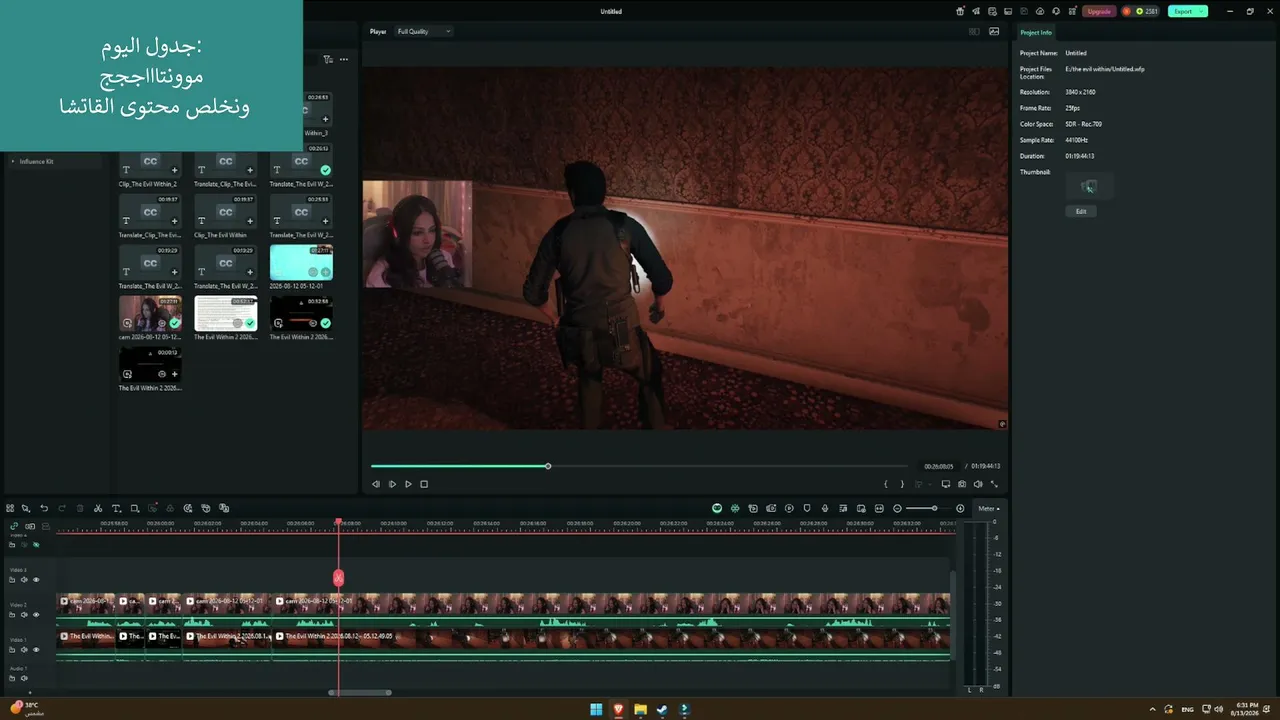The height and width of the screenshot is (720, 1280).
Task: Click the Player panel label
Action: (x=378, y=31)
